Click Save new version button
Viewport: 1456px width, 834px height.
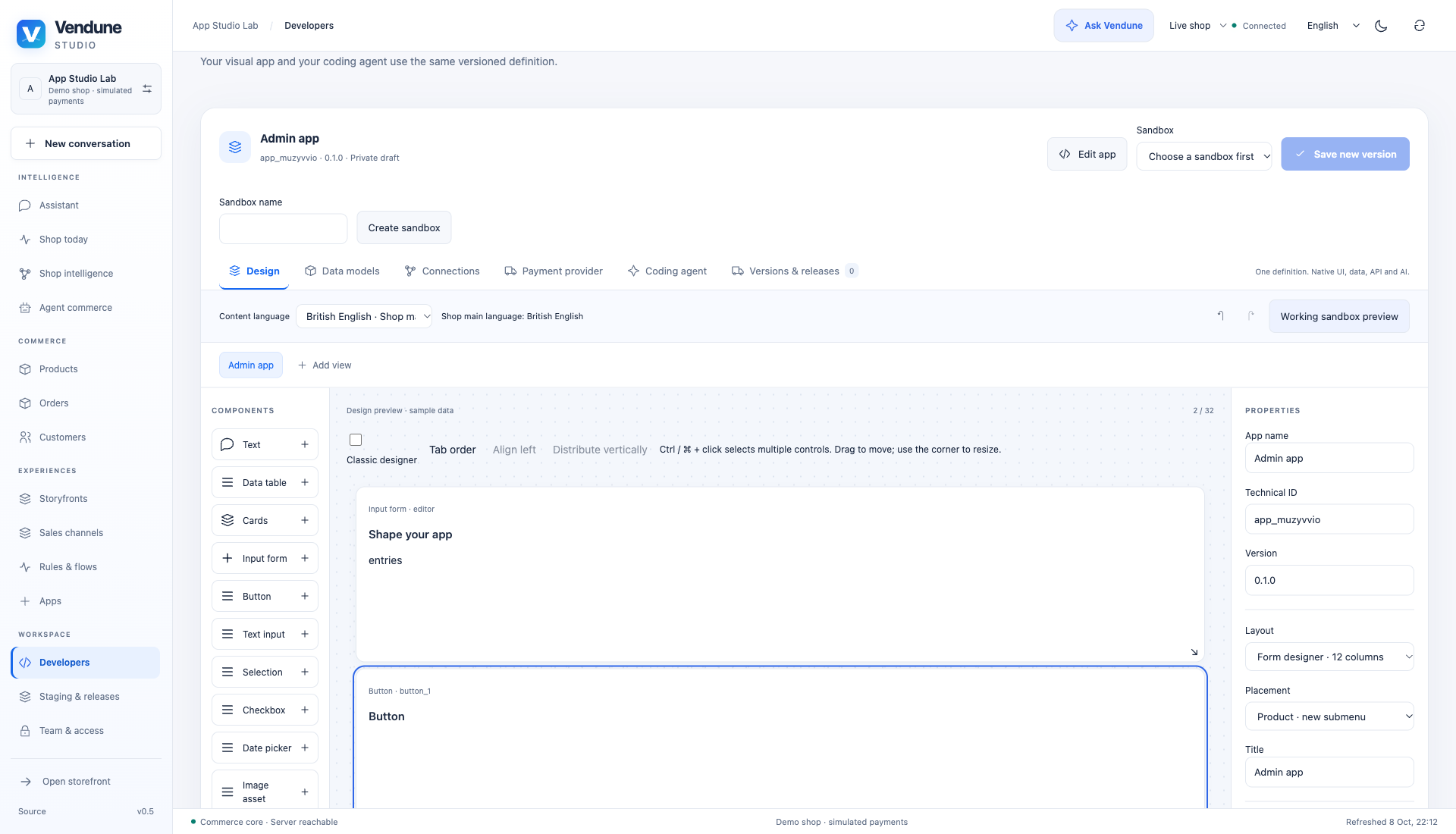1345,154
